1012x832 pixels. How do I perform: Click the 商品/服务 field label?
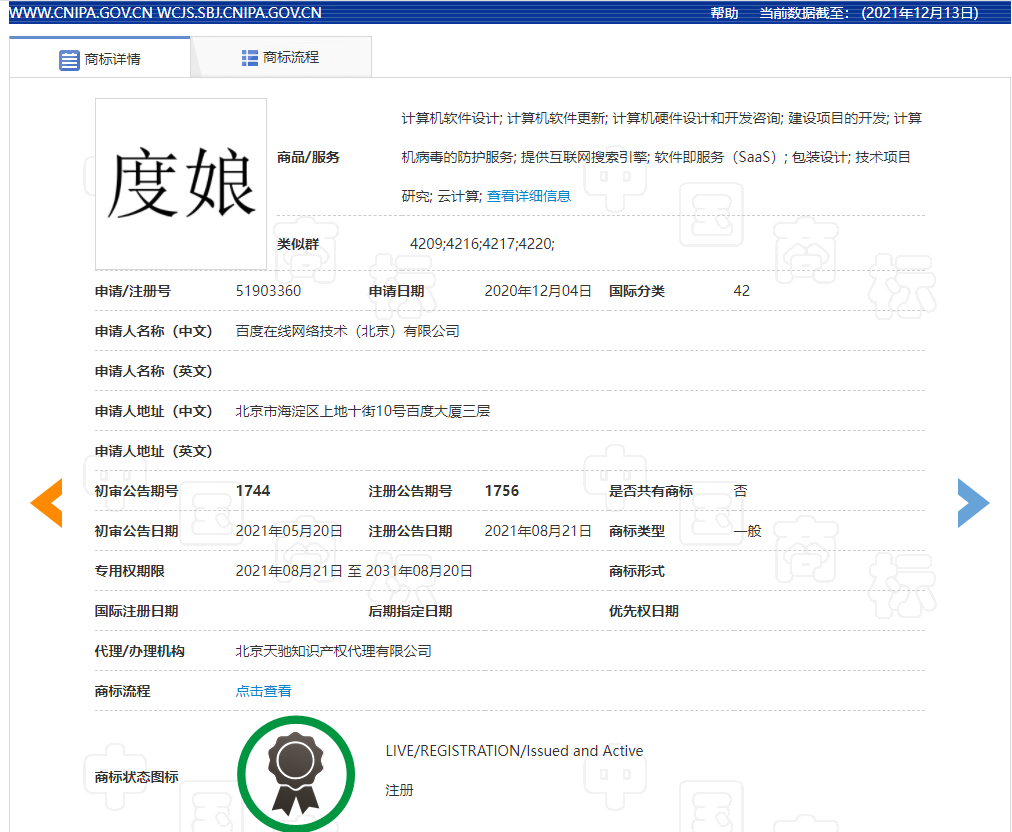309,157
